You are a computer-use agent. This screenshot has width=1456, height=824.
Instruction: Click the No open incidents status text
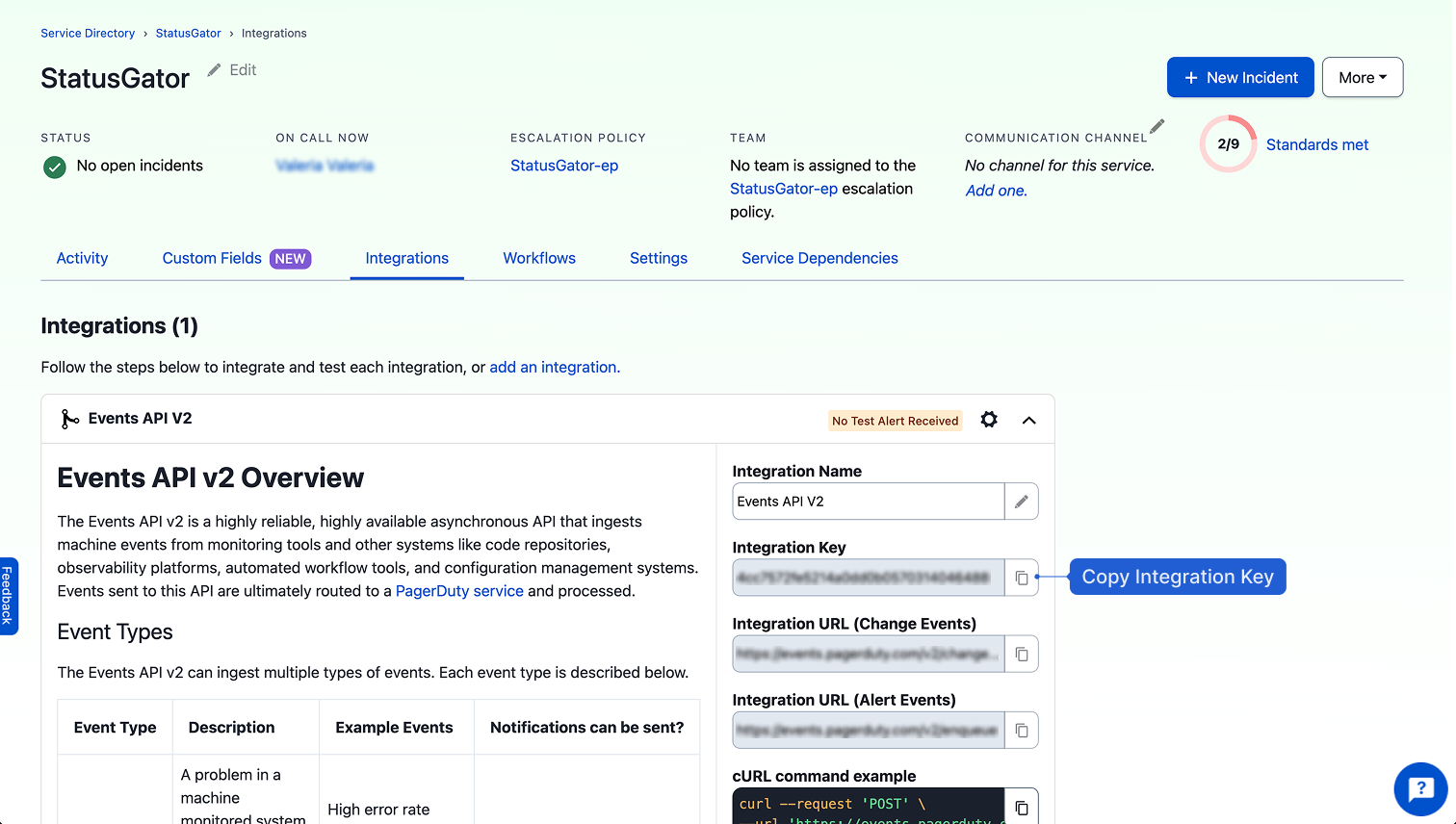pos(140,166)
